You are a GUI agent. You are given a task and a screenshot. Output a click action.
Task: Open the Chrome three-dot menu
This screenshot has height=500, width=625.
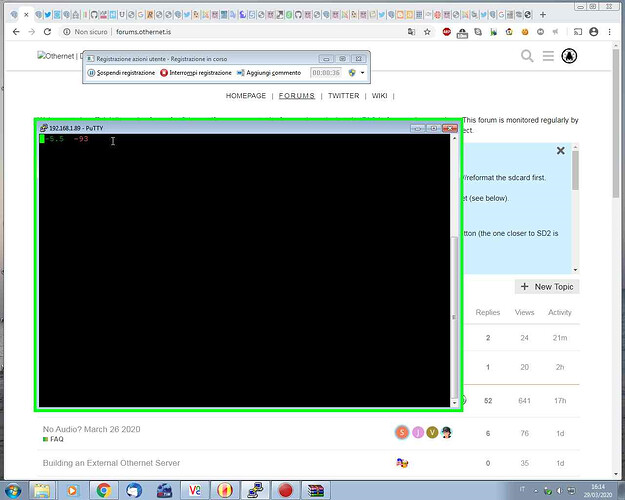(609, 31)
